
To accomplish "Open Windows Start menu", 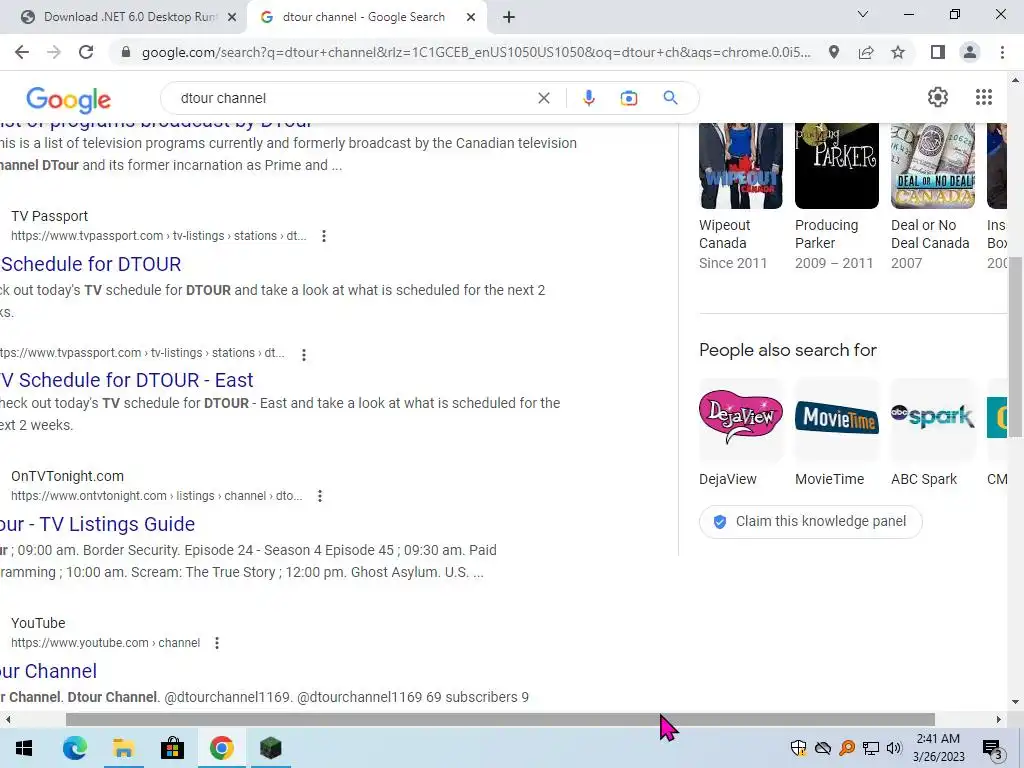I will click(x=24, y=748).
